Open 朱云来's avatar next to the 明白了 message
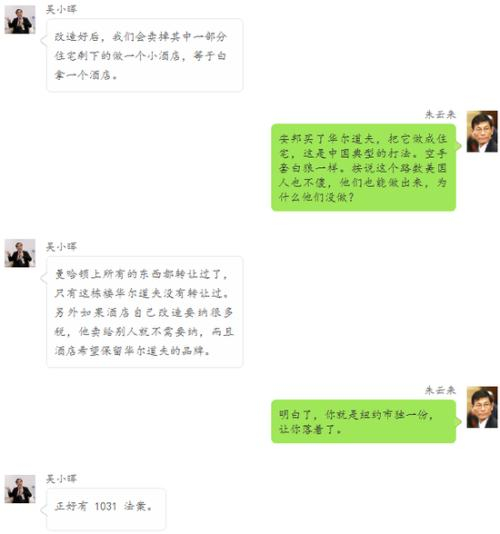 point(482,407)
